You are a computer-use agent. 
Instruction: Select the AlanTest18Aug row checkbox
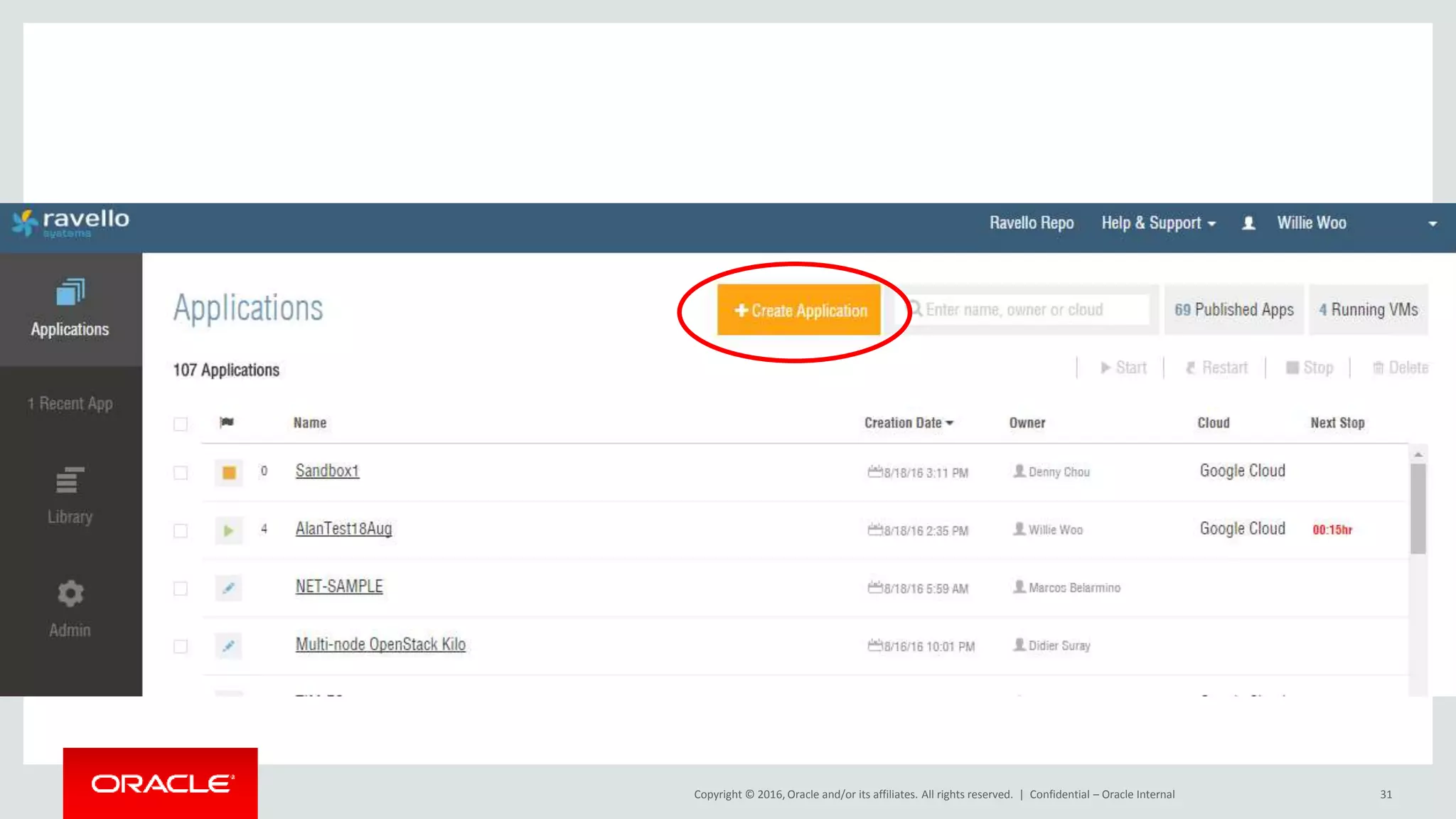point(181,531)
